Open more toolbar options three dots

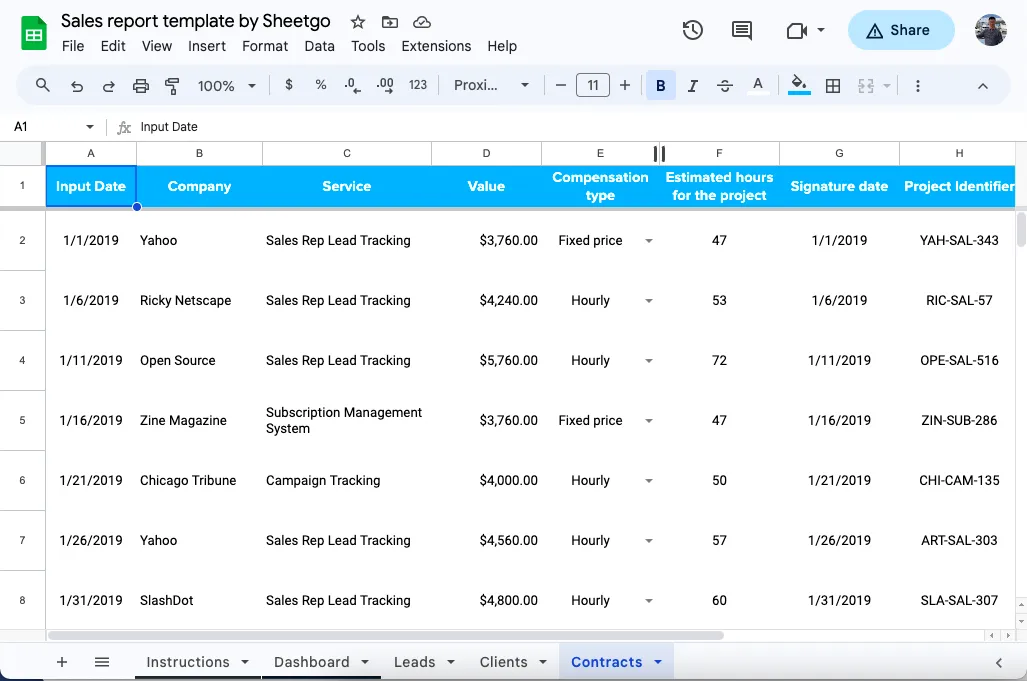918,86
